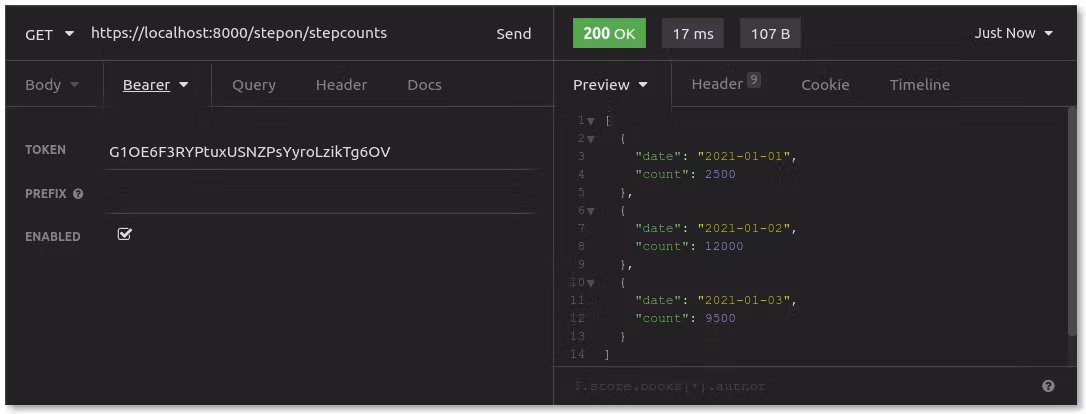
Task: Open the GET method dropdown
Action: 49,34
